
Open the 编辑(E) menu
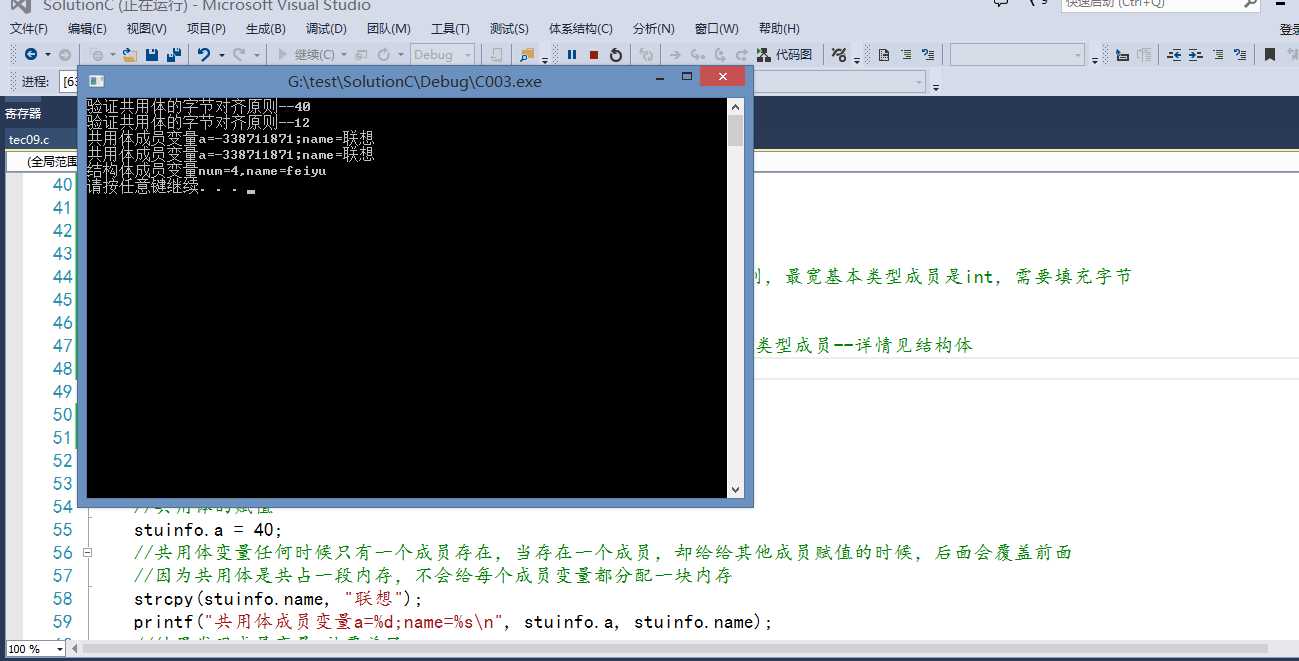coord(87,28)
